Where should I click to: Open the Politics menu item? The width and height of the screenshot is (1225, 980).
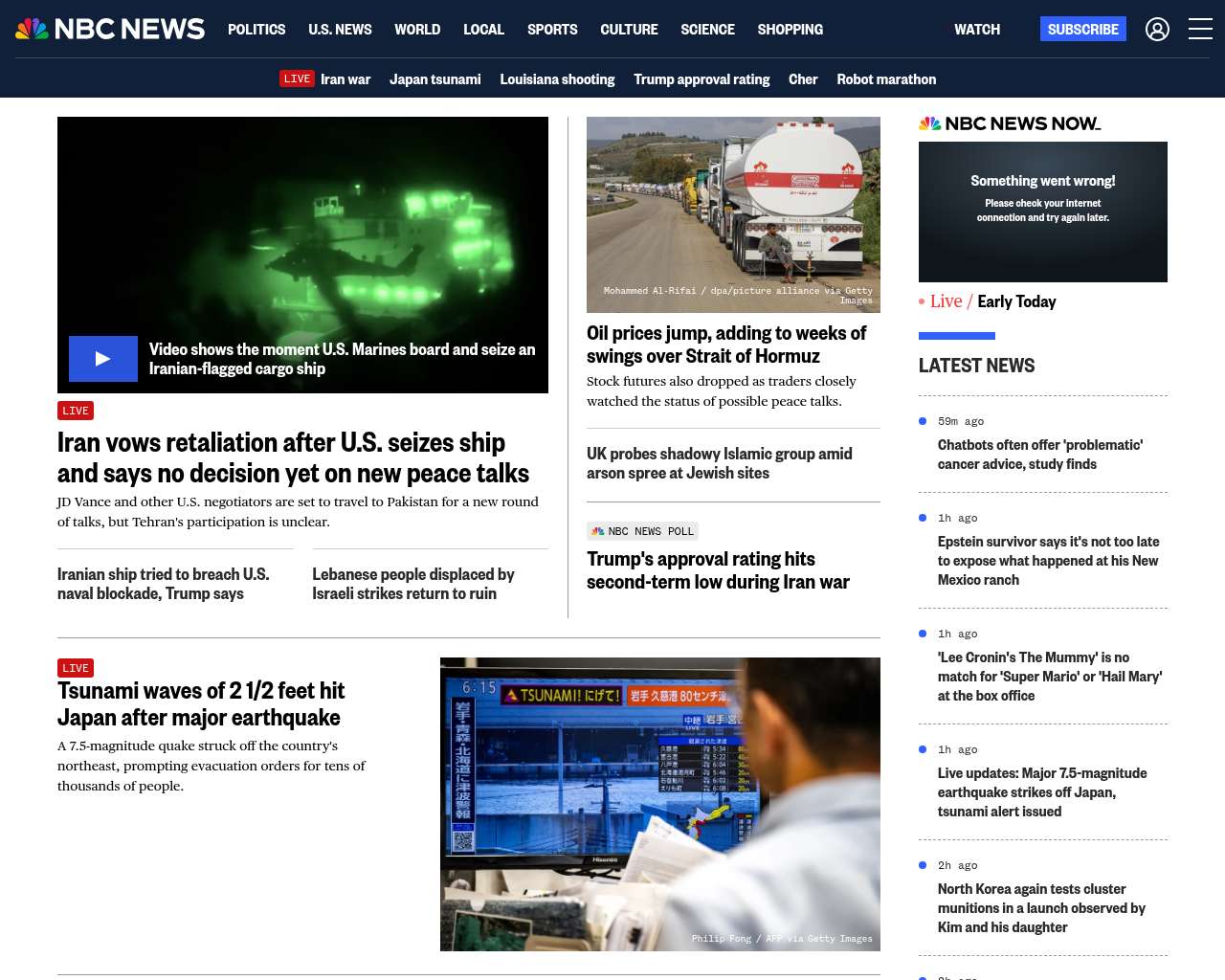[256, 30]
